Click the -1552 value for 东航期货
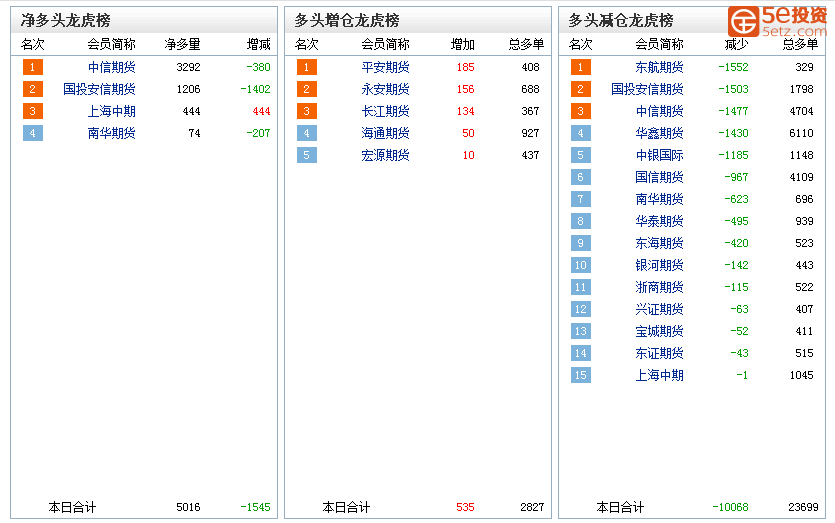This screenshot has height=523, width=835. click(733, 67)
